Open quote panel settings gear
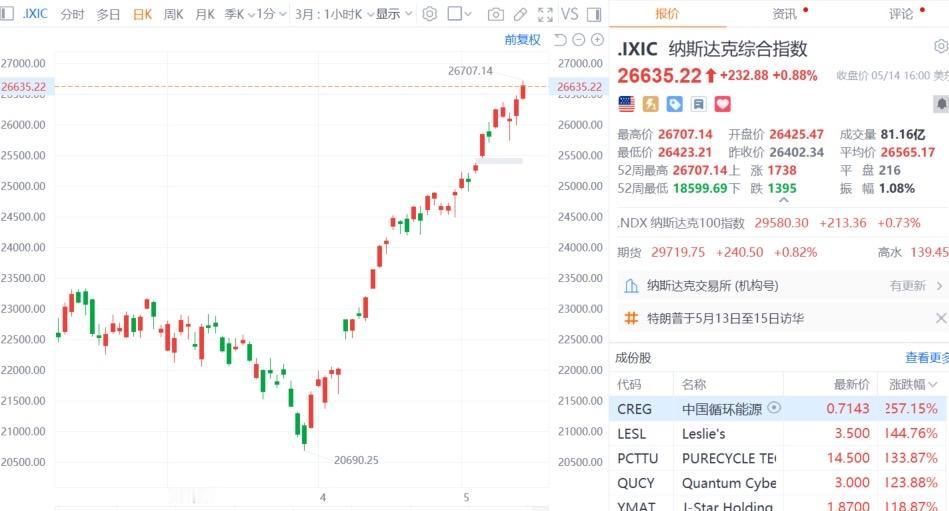Image resolution: width=949 pixels, height=511 pixels. [x=941, y=46]
